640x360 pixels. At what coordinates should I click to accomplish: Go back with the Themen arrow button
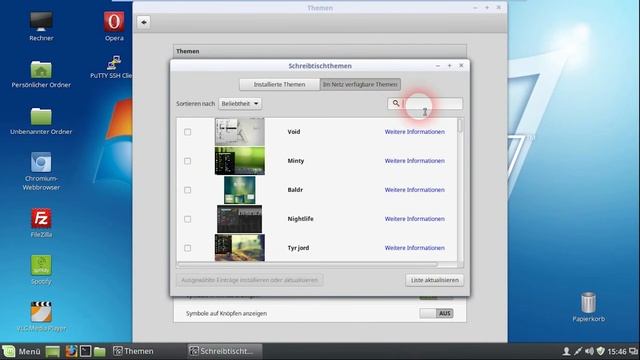click(144, 22)
